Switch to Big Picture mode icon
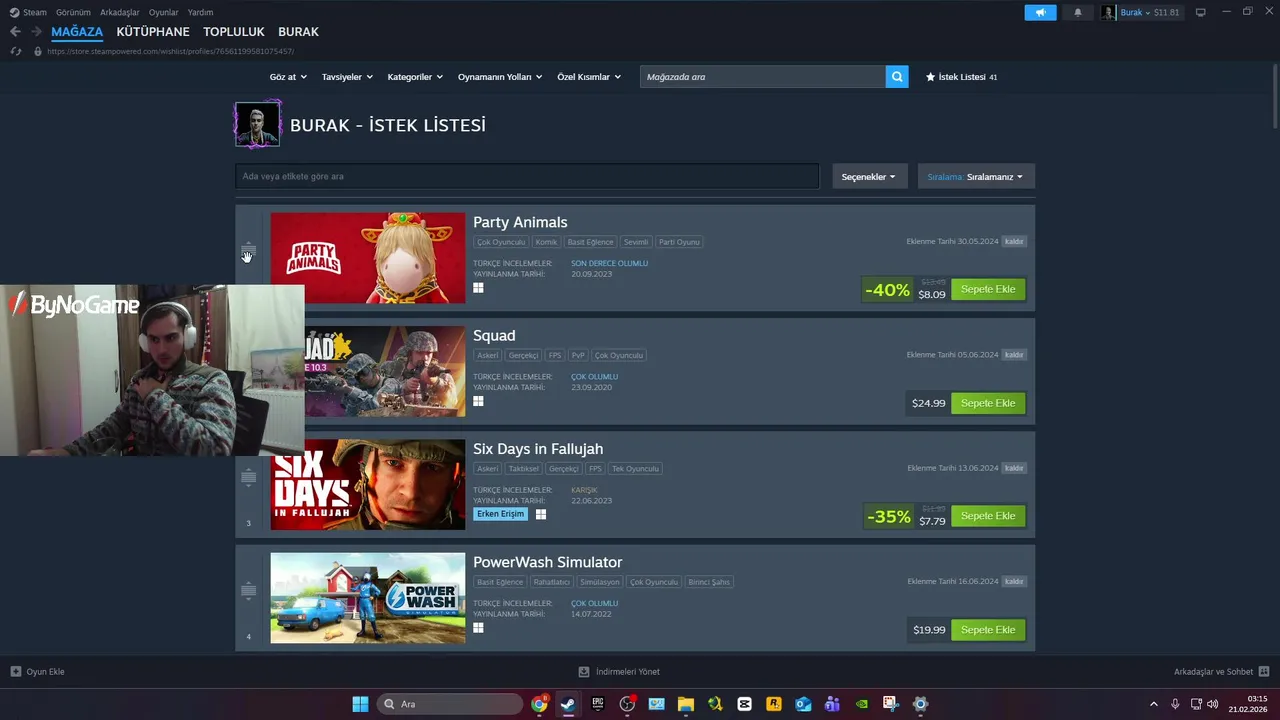 (x=1201, y=12)
